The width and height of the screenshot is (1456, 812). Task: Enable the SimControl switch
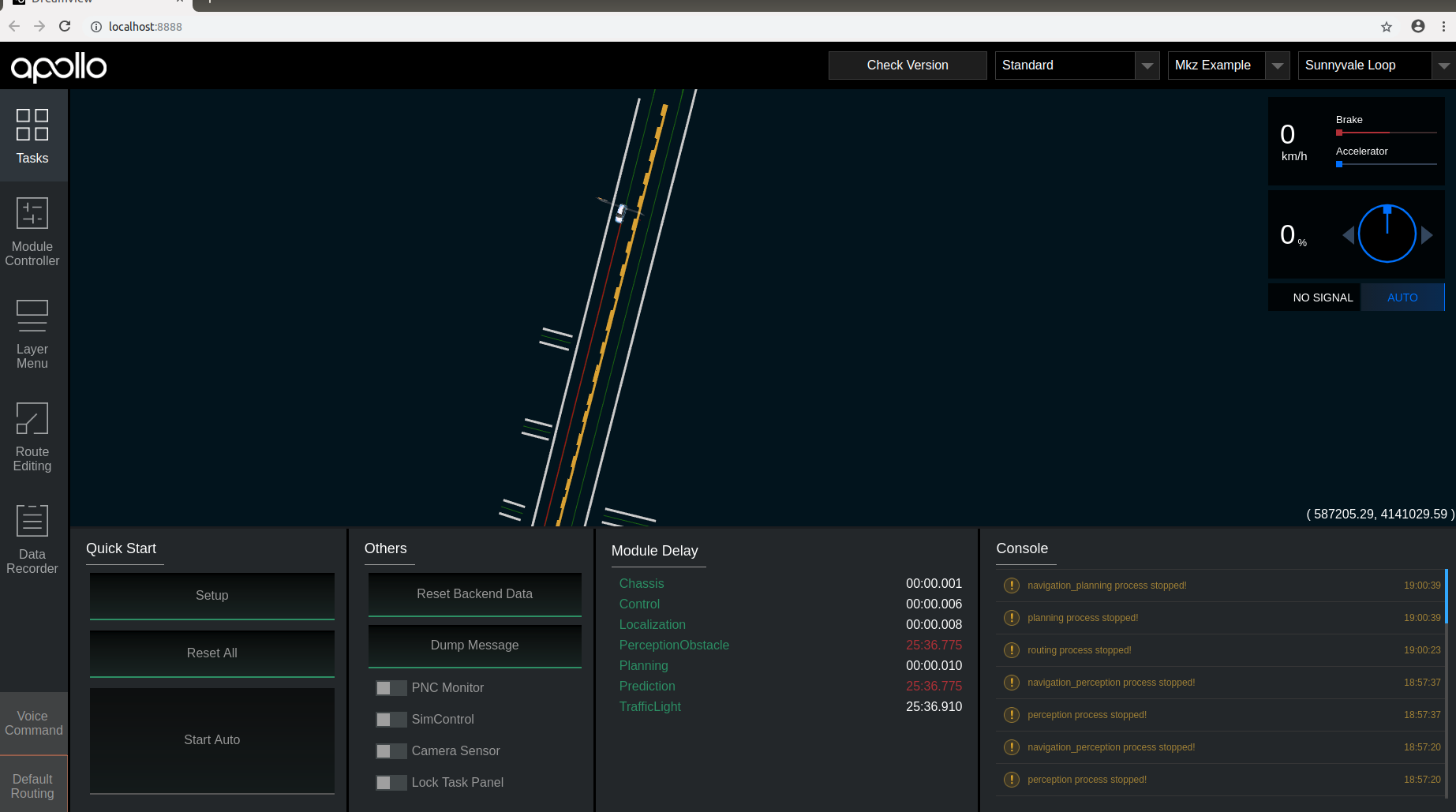click(391, 720)
